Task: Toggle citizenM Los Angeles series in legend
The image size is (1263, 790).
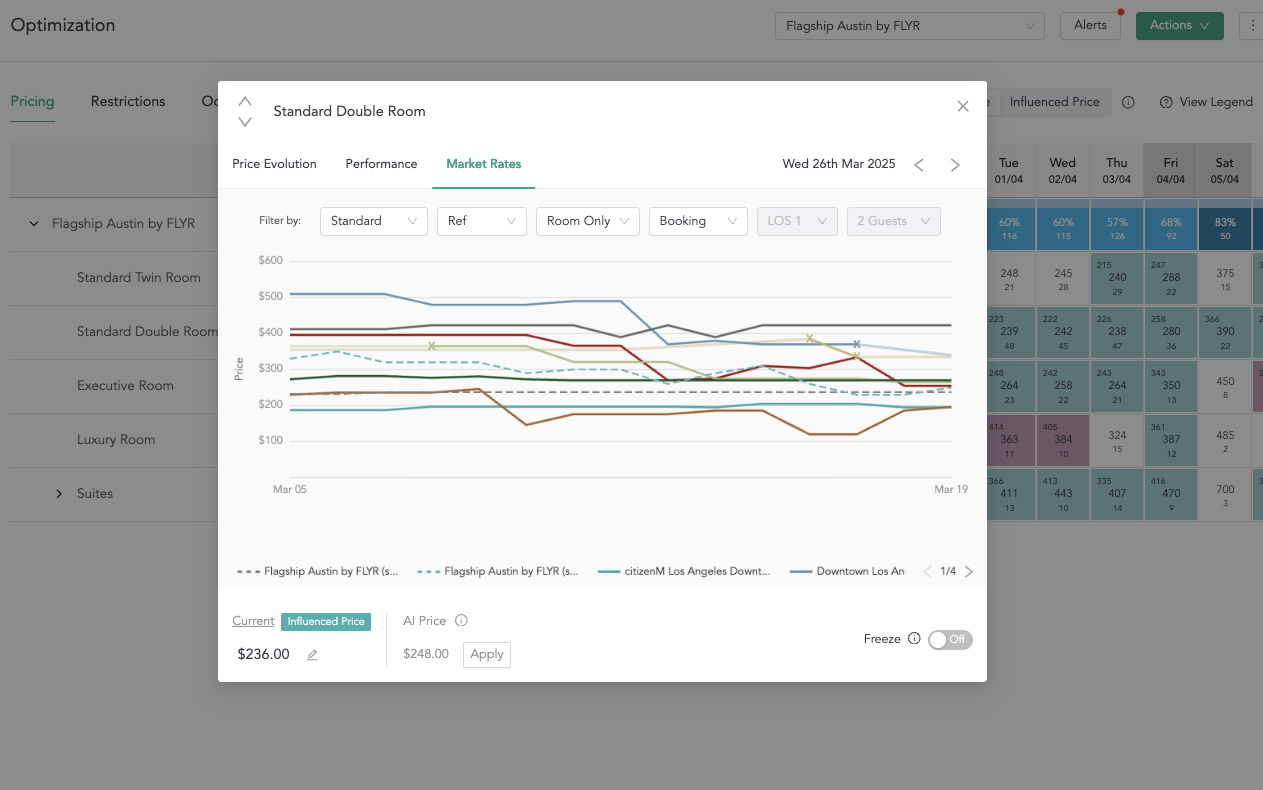Action: click(x=685, y=572)
